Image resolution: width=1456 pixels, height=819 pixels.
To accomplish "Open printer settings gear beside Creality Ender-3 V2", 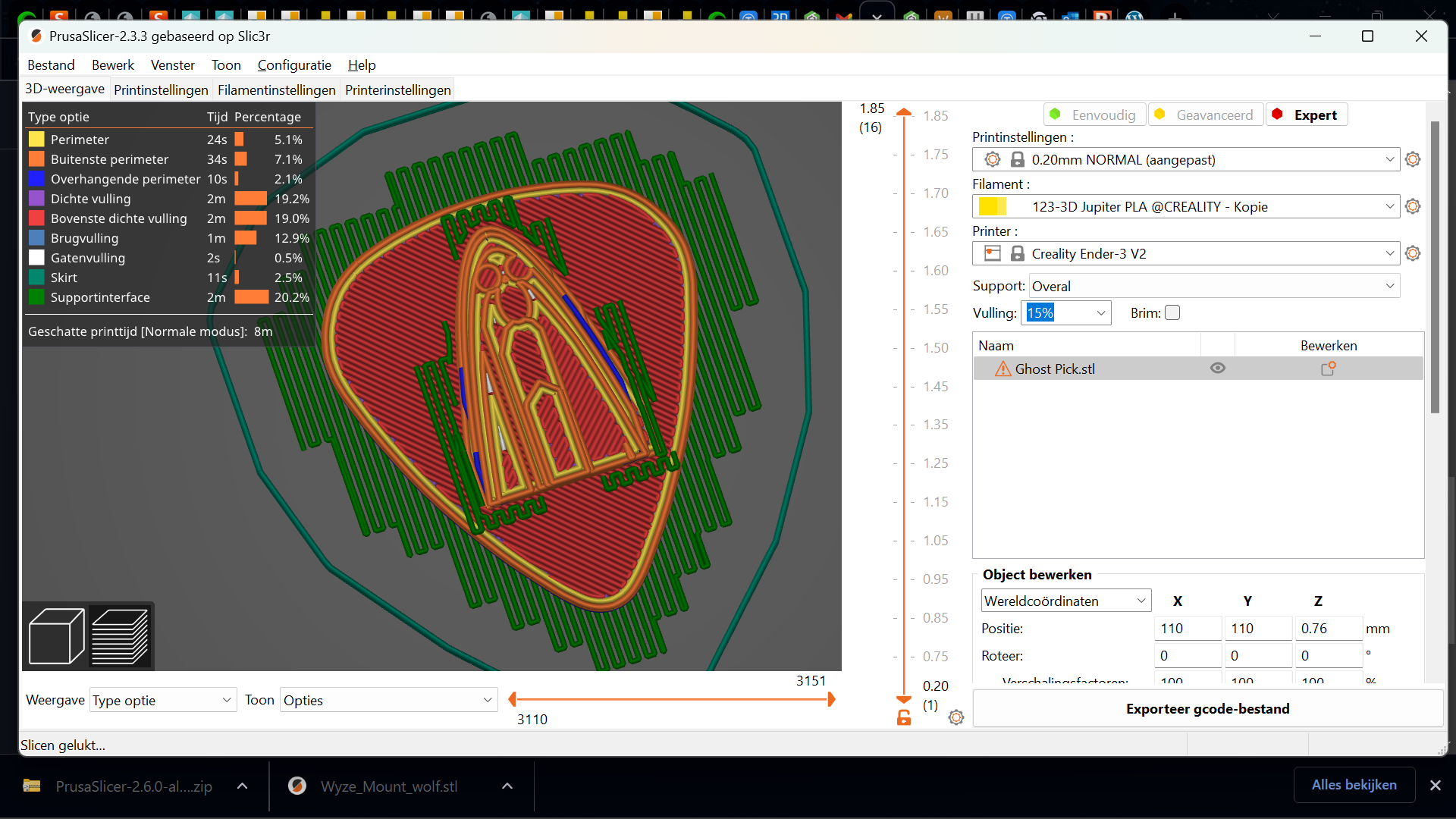I will click(x=1413, y=253).
